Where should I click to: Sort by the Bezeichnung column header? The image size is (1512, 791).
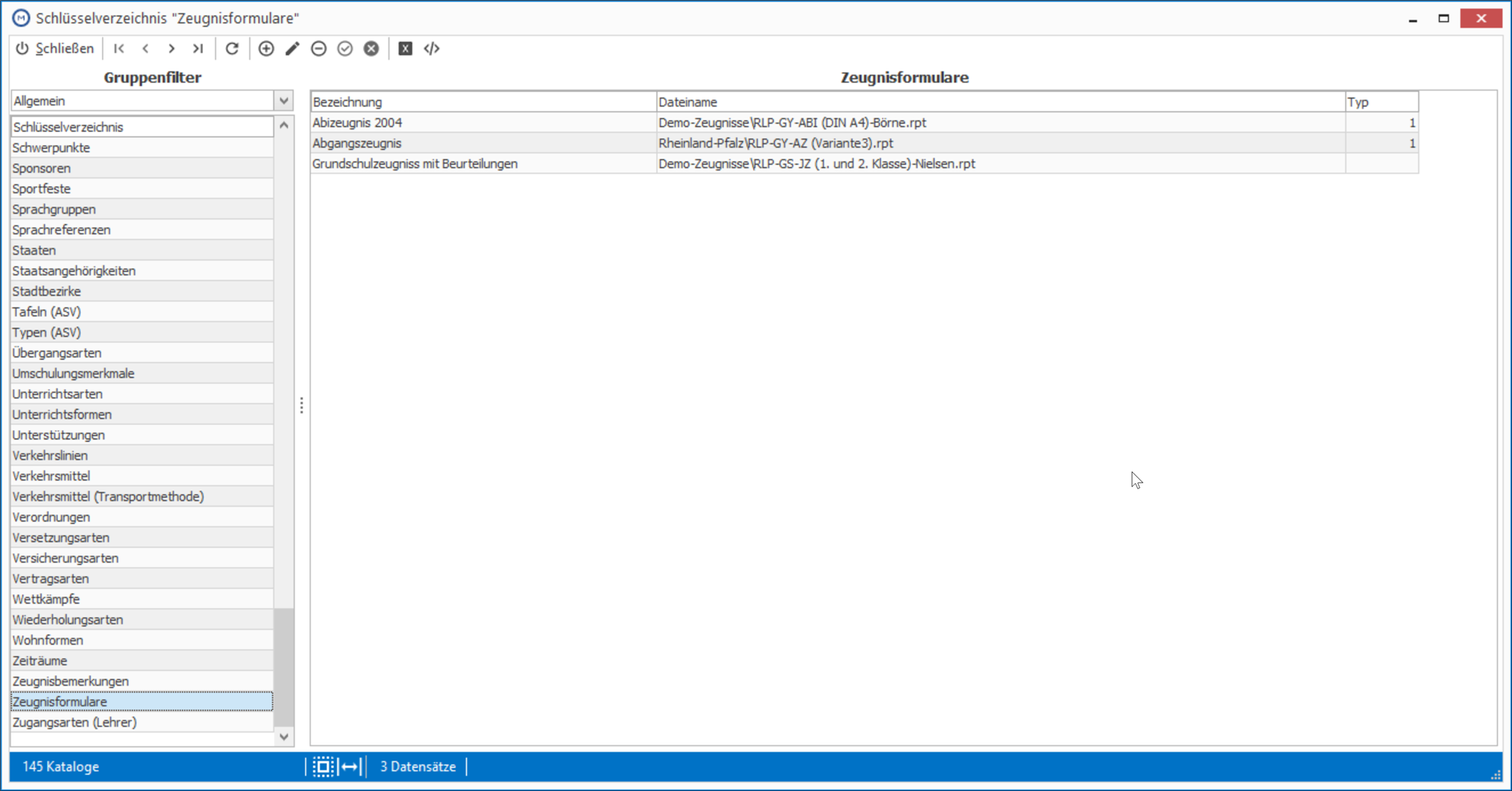coord(483,102)
